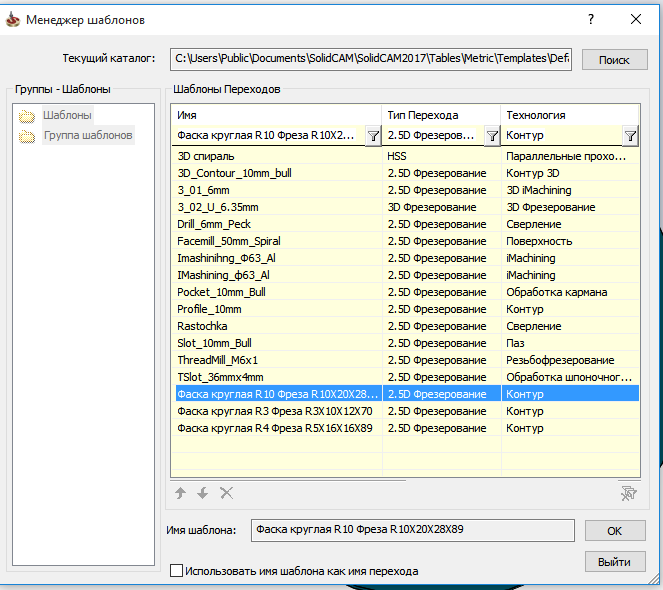Click the clear filters icon below the table

[629, 493]
